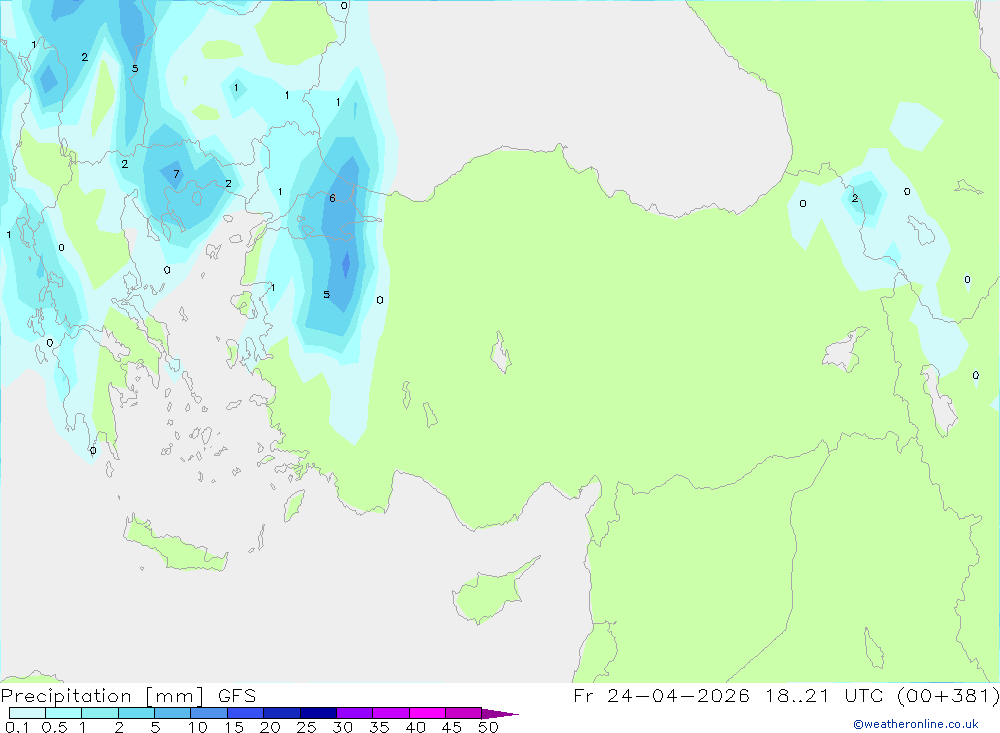Open the weatheronline.co.uk copyright link
The image size is (1000, 733).
tap(916, 724)
